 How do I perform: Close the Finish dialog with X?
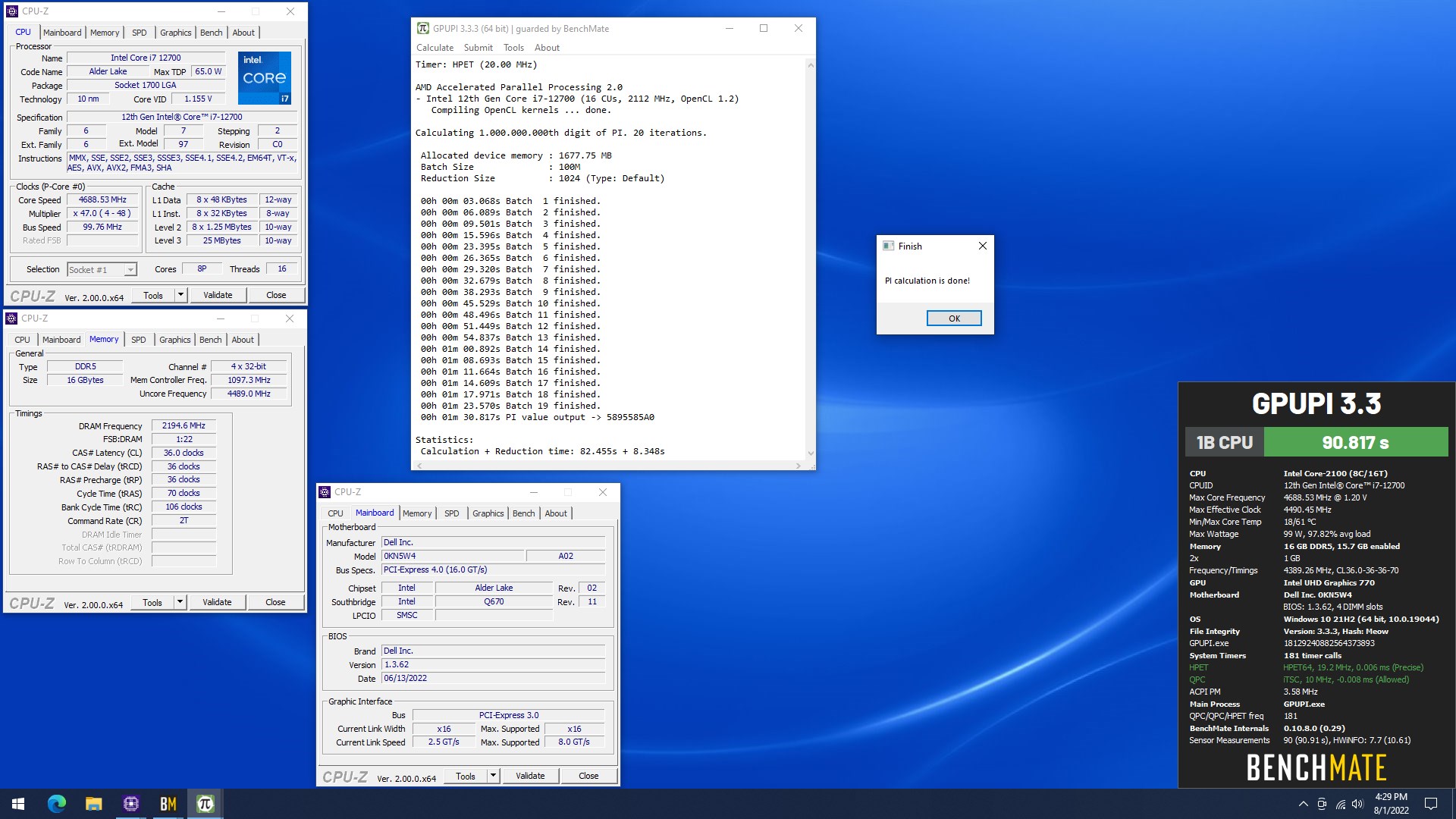[x=982, y=246]
